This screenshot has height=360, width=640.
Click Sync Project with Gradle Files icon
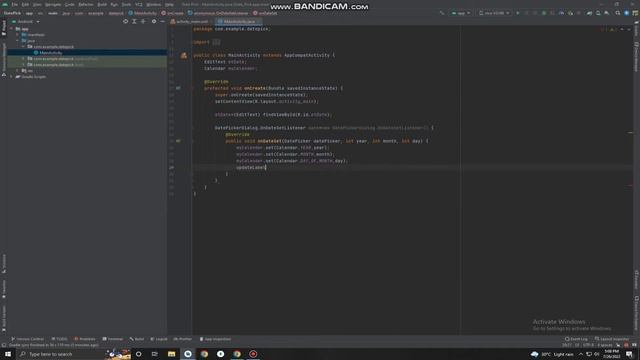point(589,13)
